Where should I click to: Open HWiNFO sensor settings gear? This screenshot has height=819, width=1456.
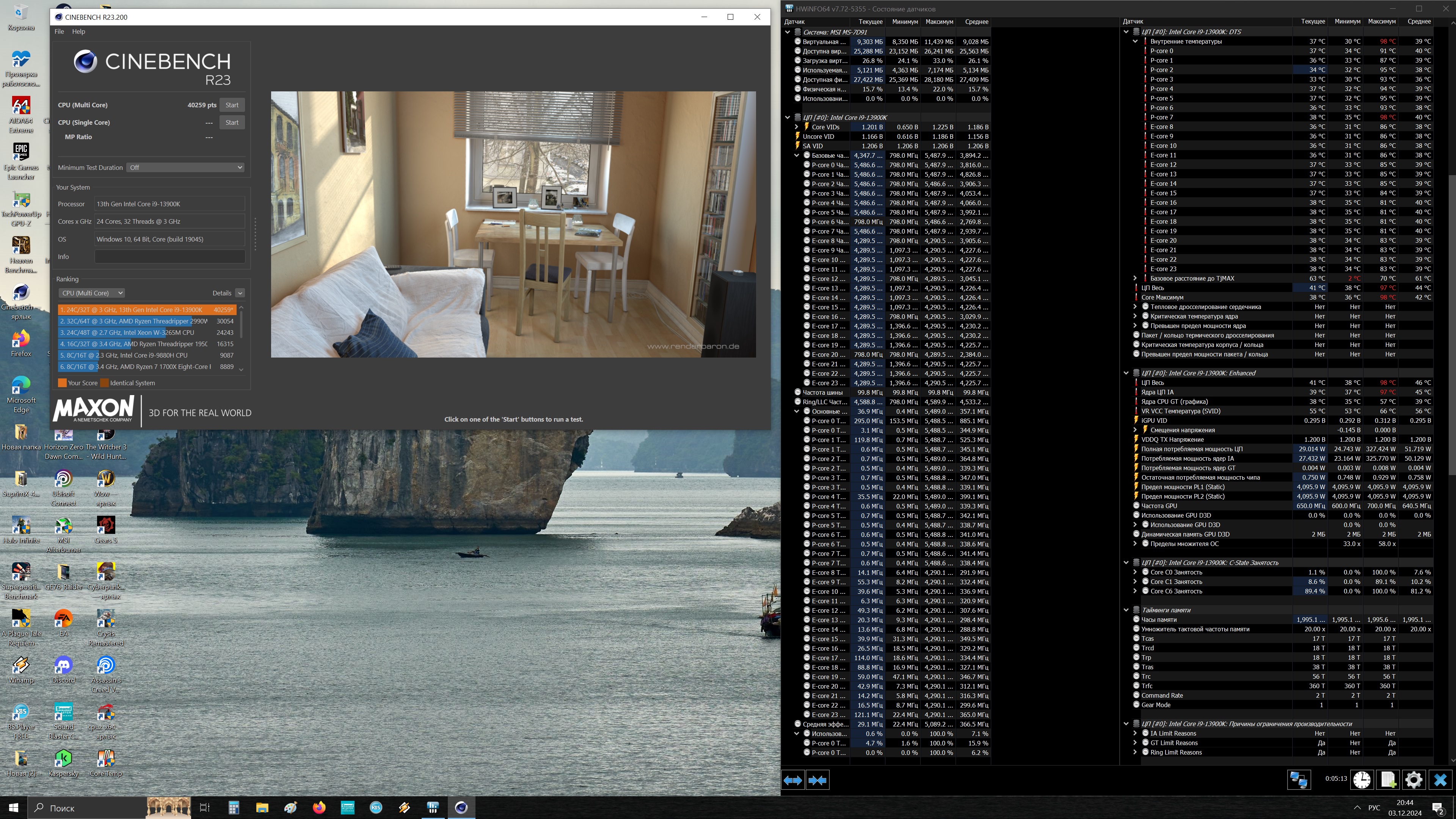click(x=1414, y=780)
